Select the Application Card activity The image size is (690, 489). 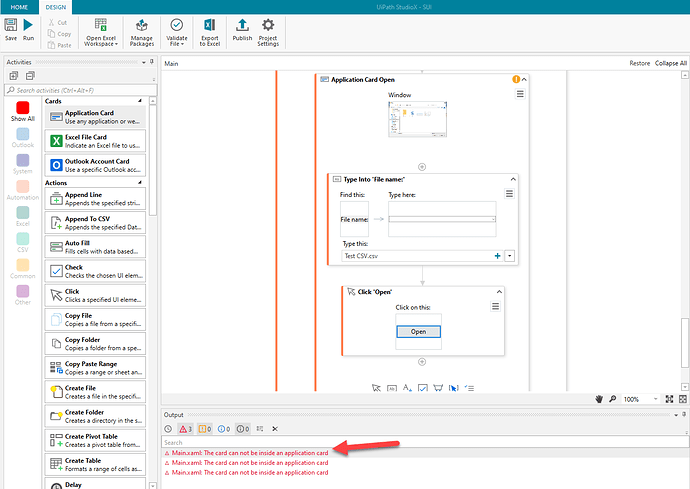coord(95,117)
